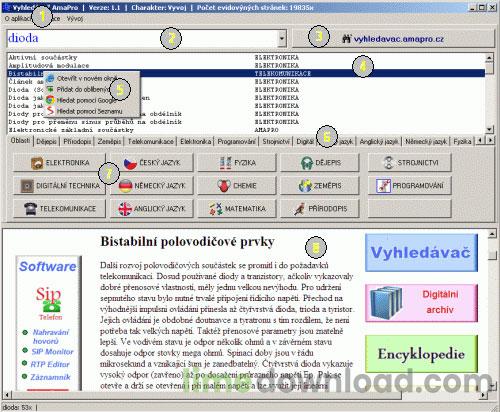Viewport: 500px width, 412px height.
Task: Click the Přírodopis bird icon
Action: pyautogui.click(x=299, y=209)
